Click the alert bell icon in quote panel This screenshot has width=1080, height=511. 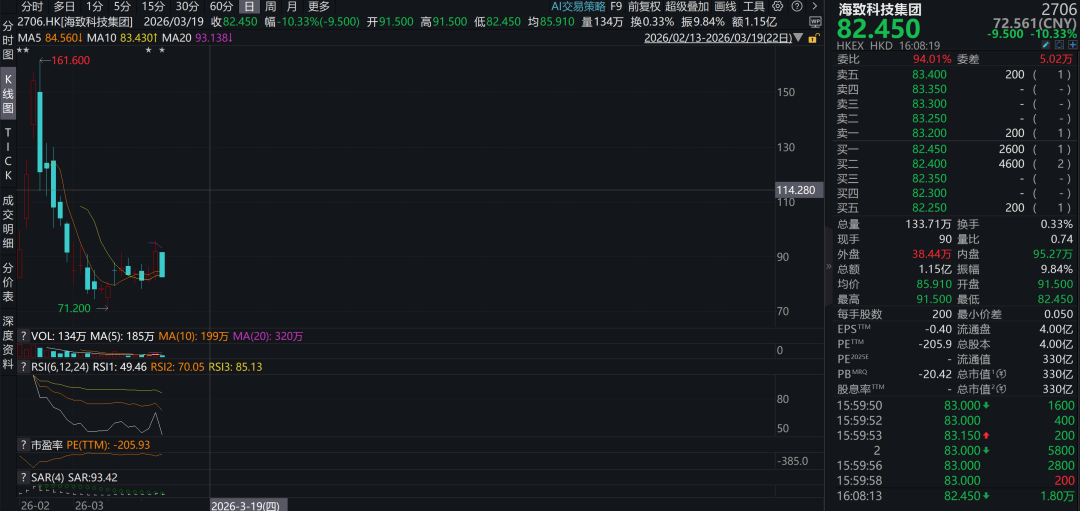pos(1057,45)
